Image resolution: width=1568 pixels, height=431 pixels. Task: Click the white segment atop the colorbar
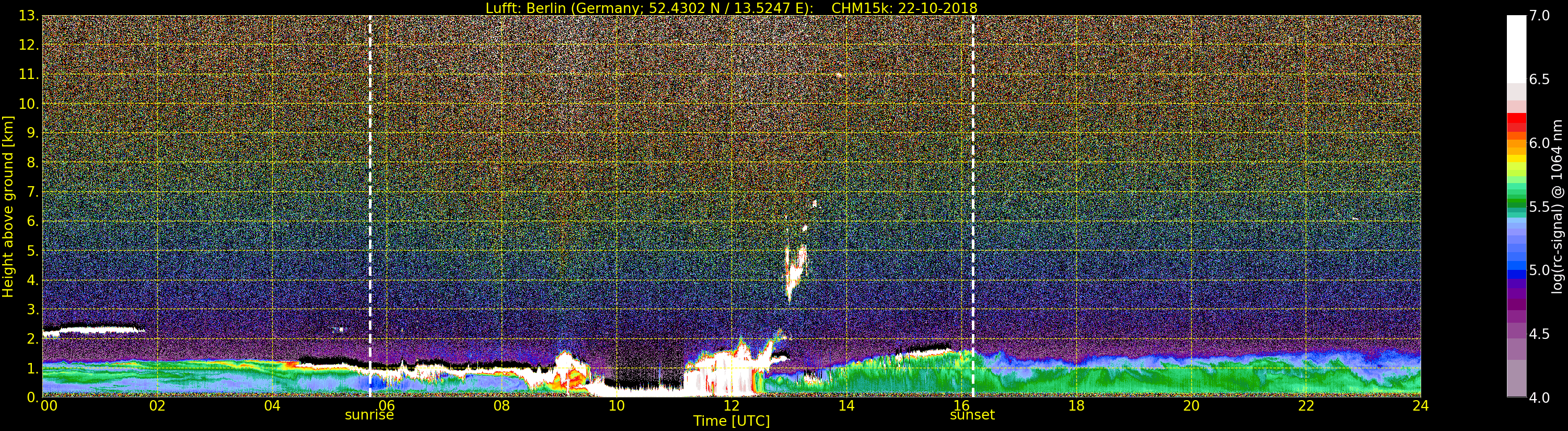tap(1516, 49)
